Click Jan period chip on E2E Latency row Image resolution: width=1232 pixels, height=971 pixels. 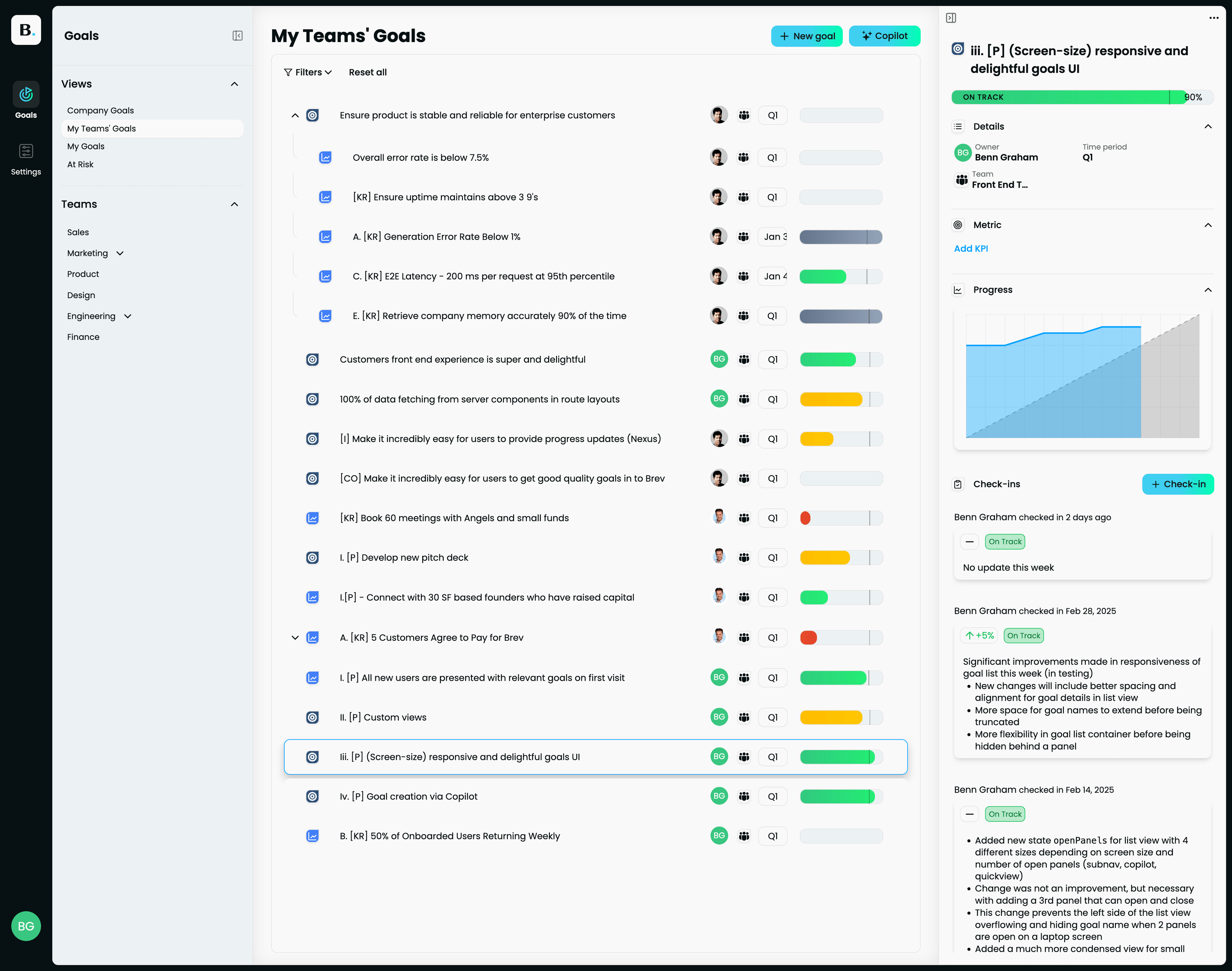[772, 276]
